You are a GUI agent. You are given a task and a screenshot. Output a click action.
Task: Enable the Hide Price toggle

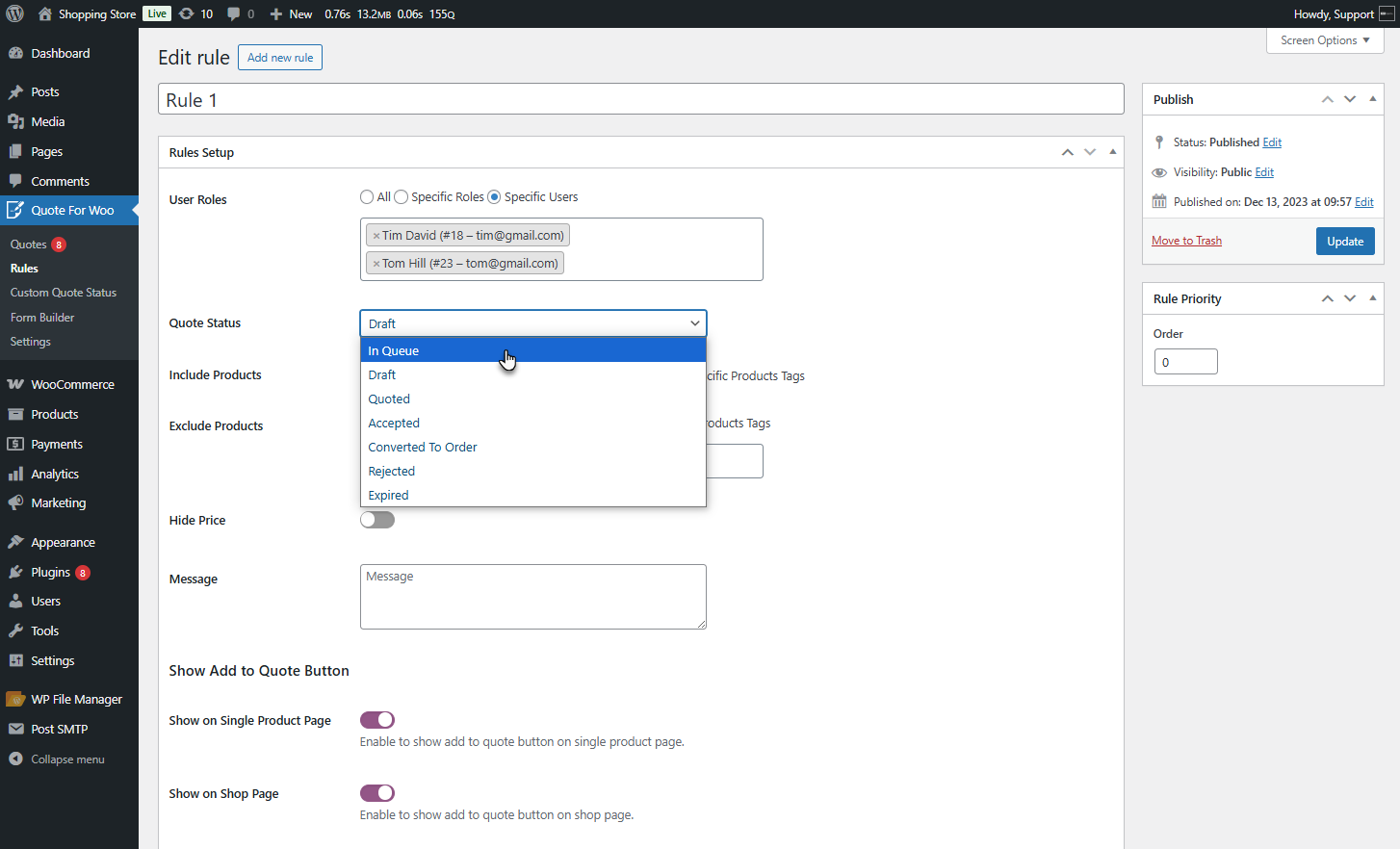376,519
